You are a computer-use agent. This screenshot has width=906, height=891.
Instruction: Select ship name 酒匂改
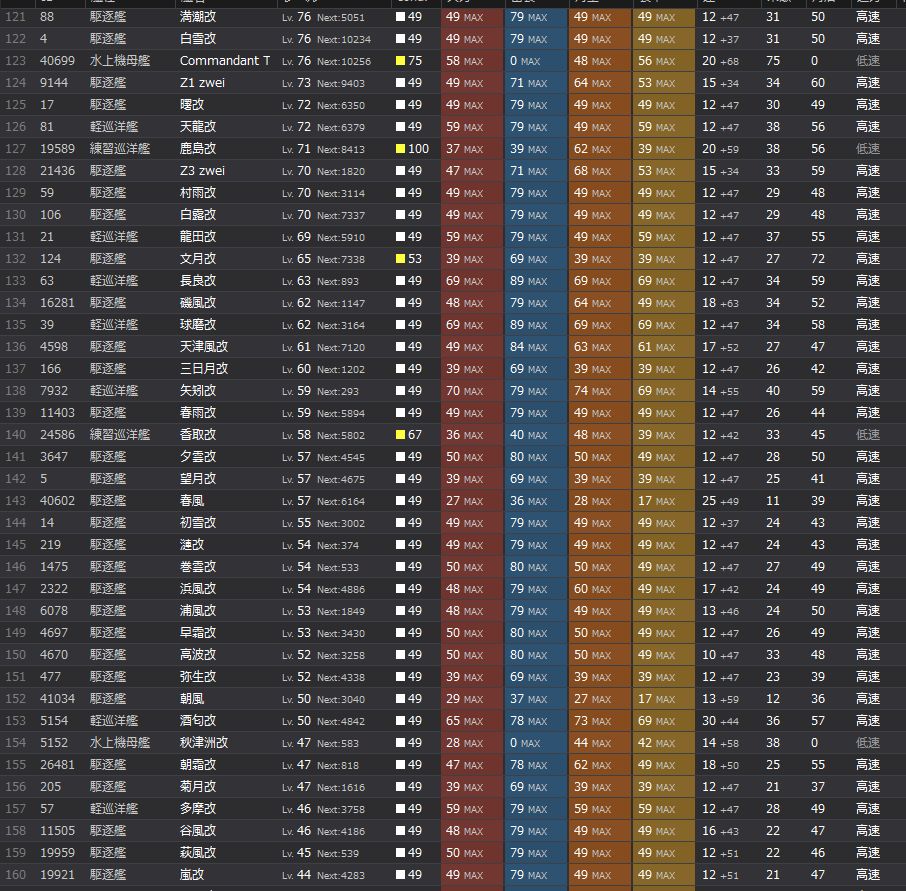(198, 721)
